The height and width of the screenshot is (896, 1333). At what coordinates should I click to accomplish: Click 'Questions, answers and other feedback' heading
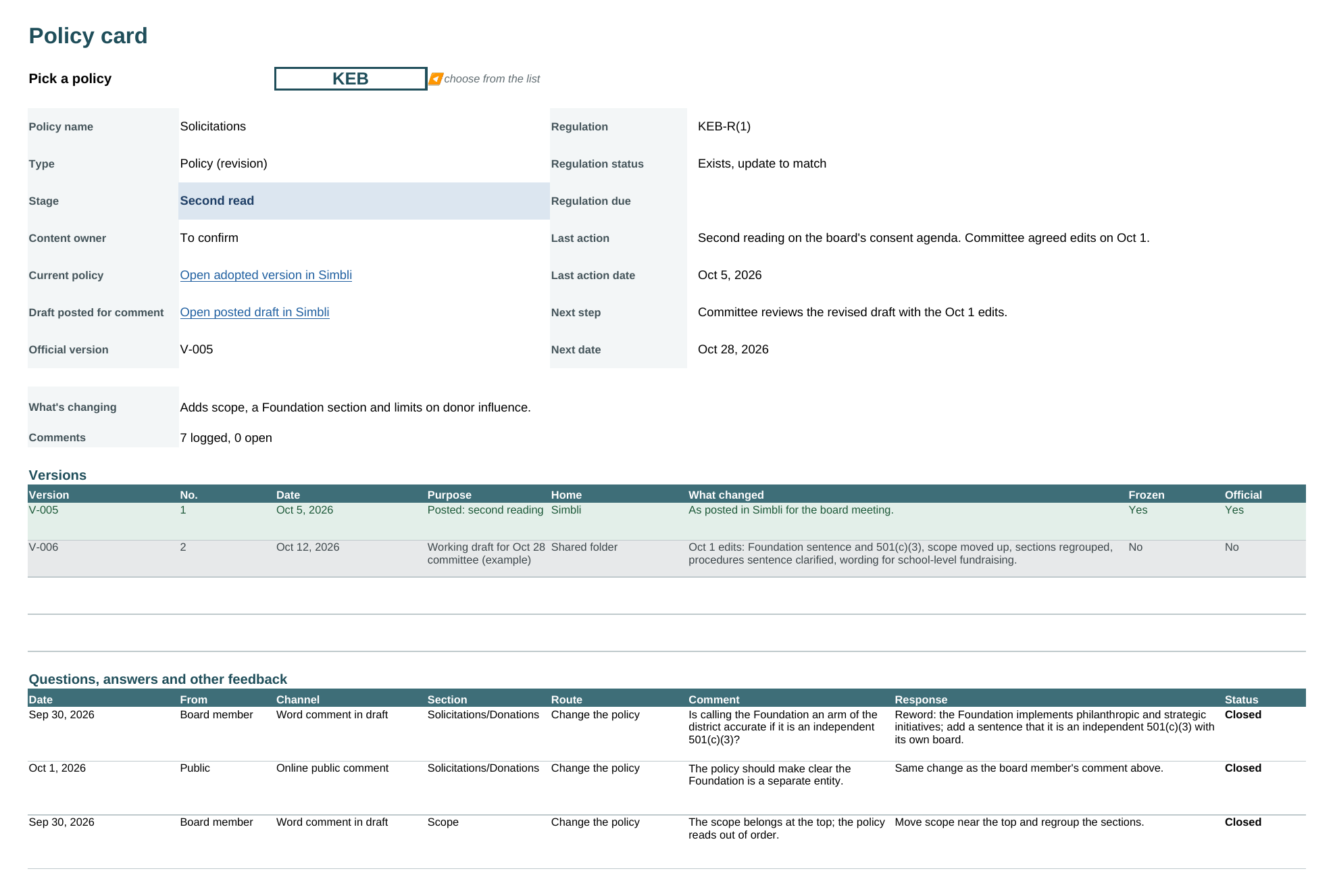(157, 679)
